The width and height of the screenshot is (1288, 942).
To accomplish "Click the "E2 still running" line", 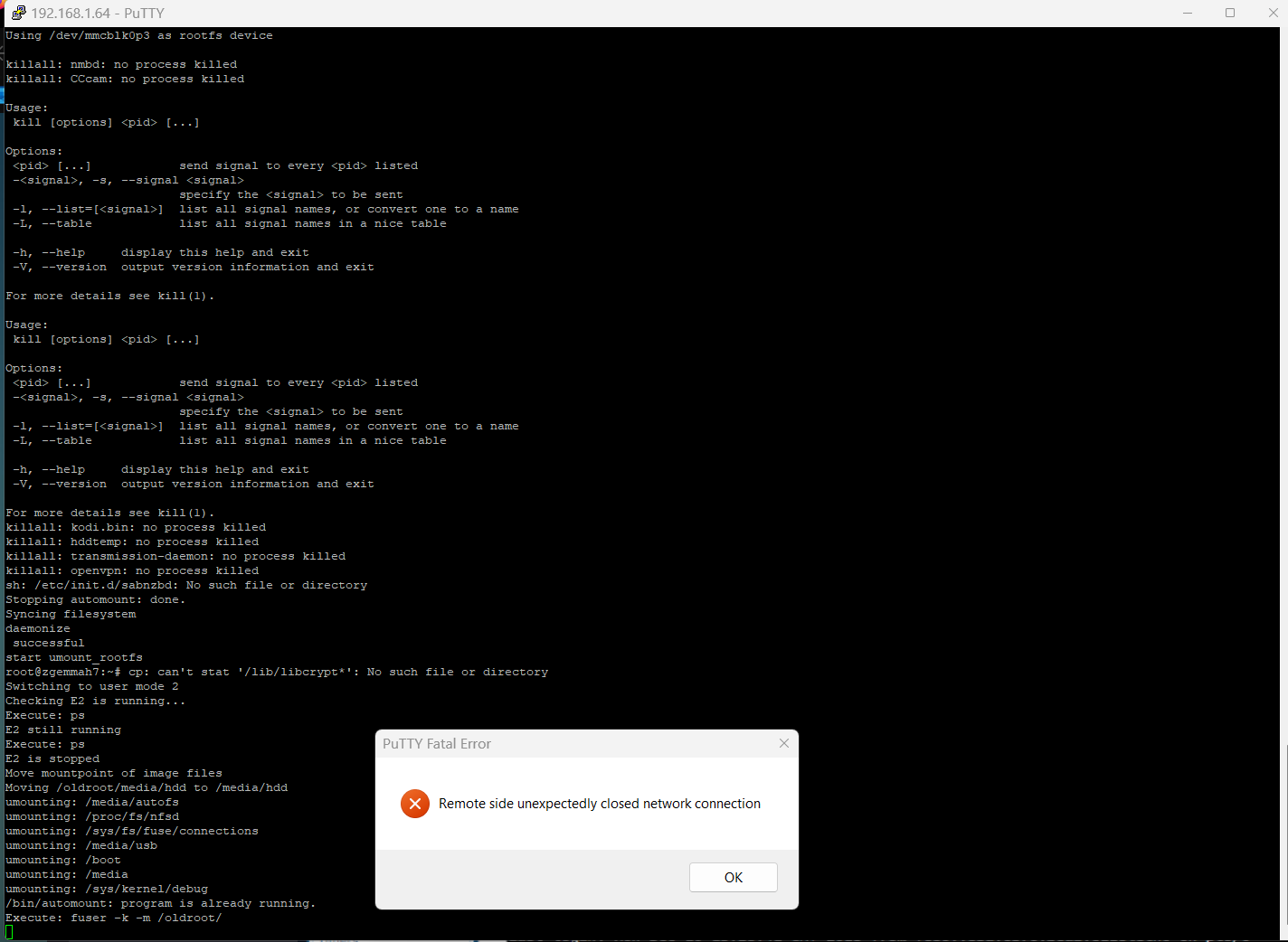I will coord(63,730).
